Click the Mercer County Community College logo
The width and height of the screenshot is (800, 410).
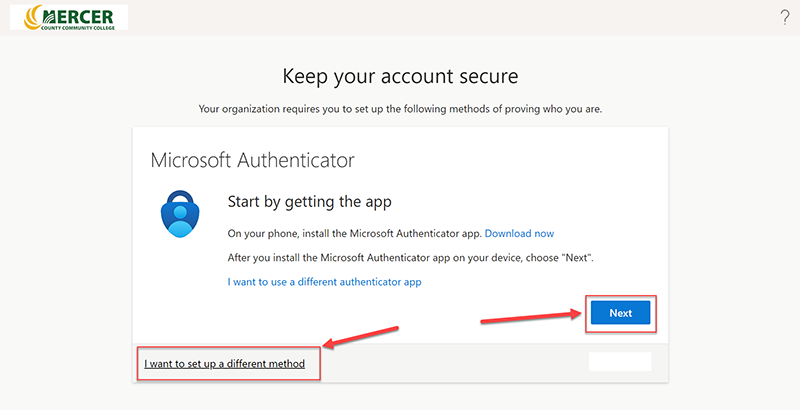(68, 17)
